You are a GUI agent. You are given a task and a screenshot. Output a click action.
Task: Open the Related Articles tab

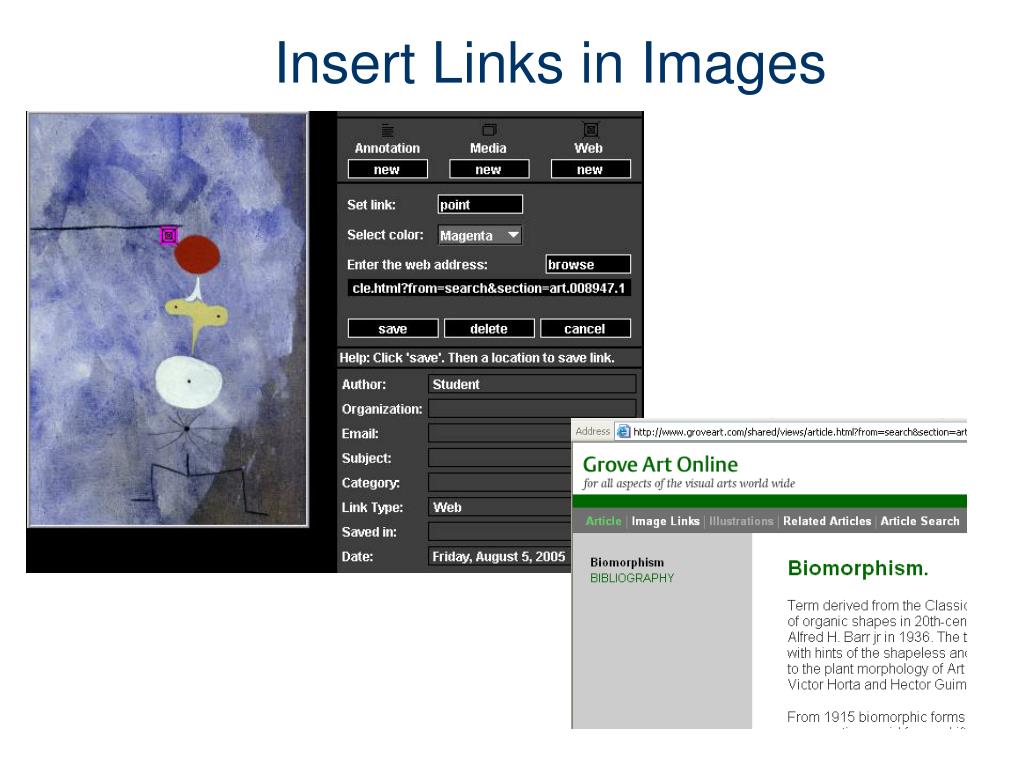[x=827, y=521]
